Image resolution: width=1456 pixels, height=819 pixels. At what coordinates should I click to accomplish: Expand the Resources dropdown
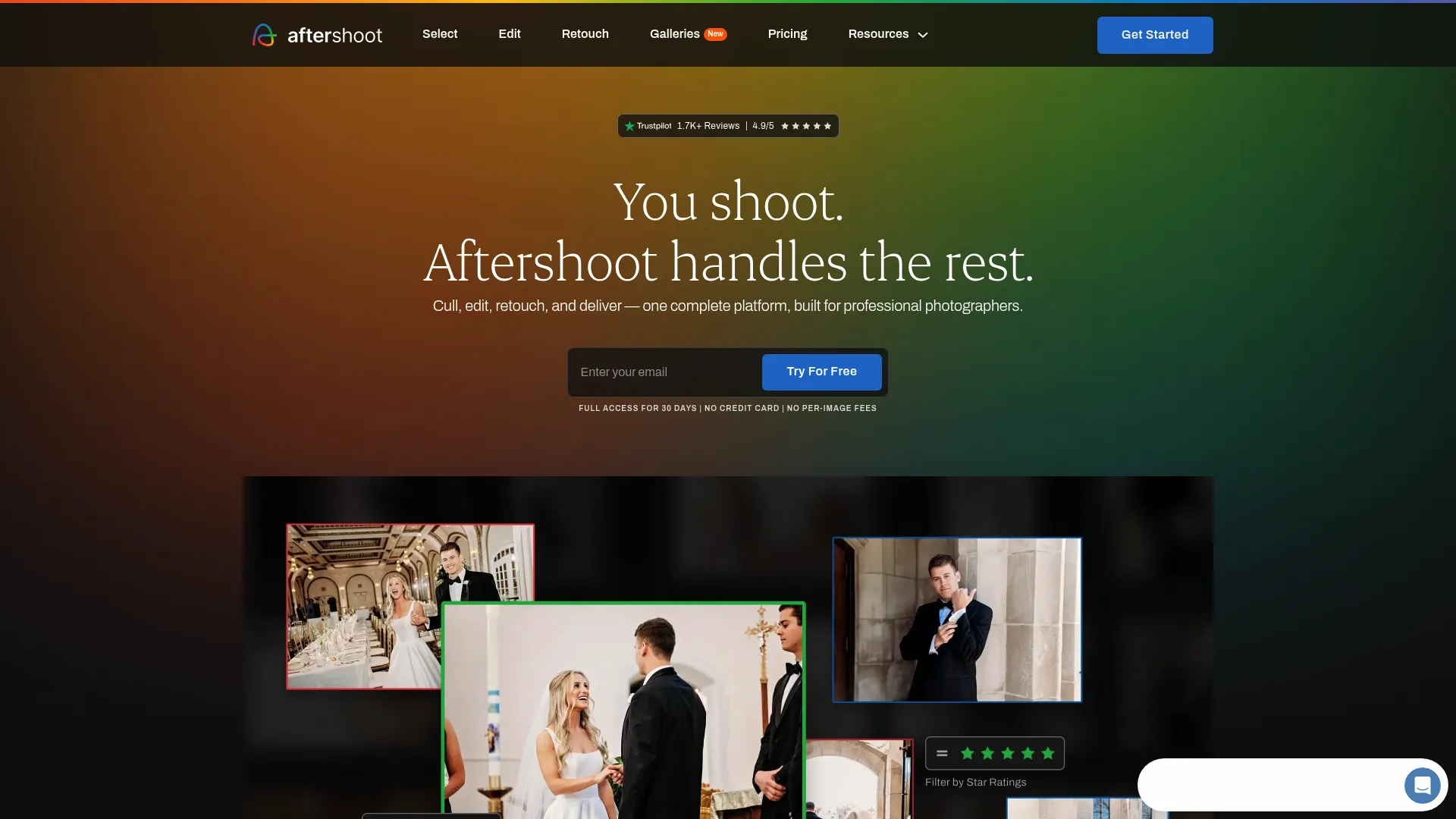888,34
